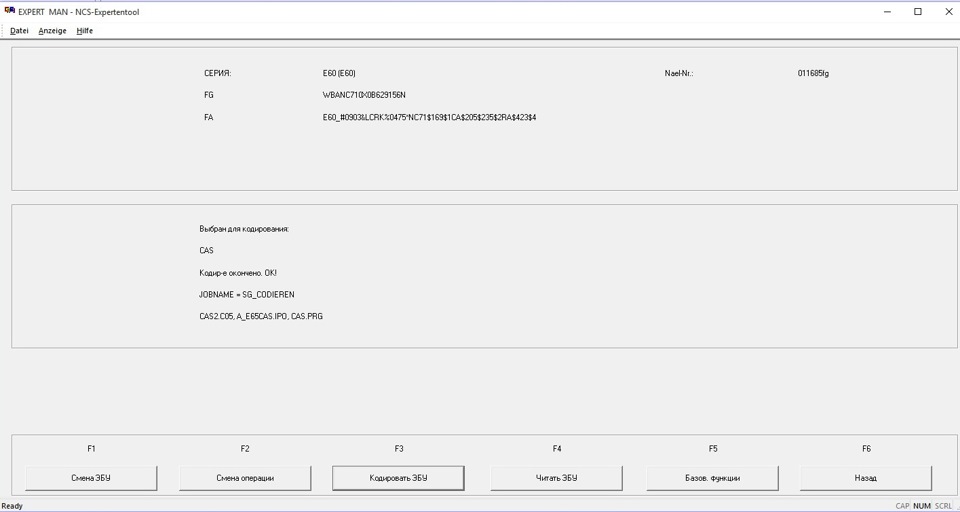Click the FG label
This screenshot has height=512, width=960.
(x=209, y=95)
